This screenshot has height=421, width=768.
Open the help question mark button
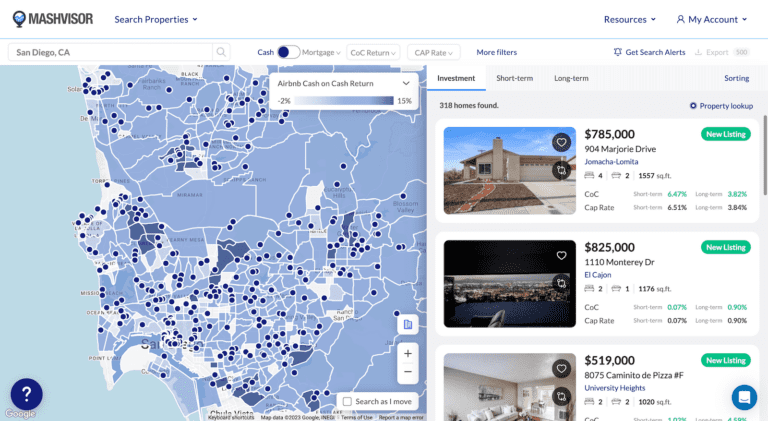point(26,394)
